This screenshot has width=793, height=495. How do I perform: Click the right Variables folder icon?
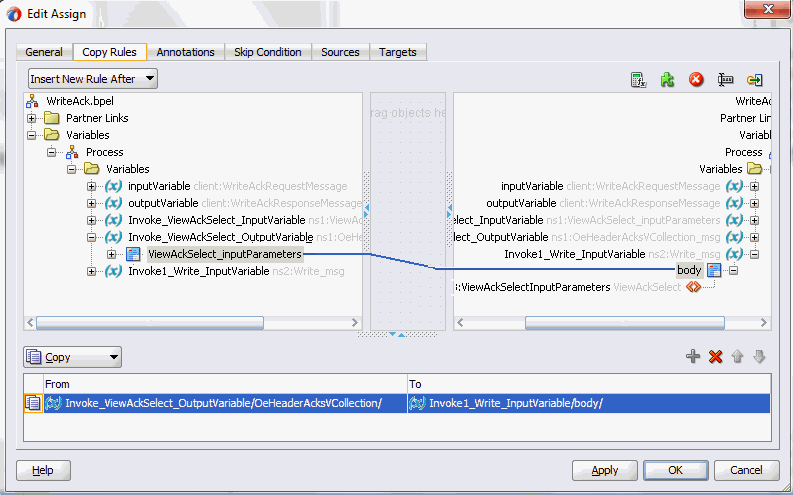click(x=755, y=168)
